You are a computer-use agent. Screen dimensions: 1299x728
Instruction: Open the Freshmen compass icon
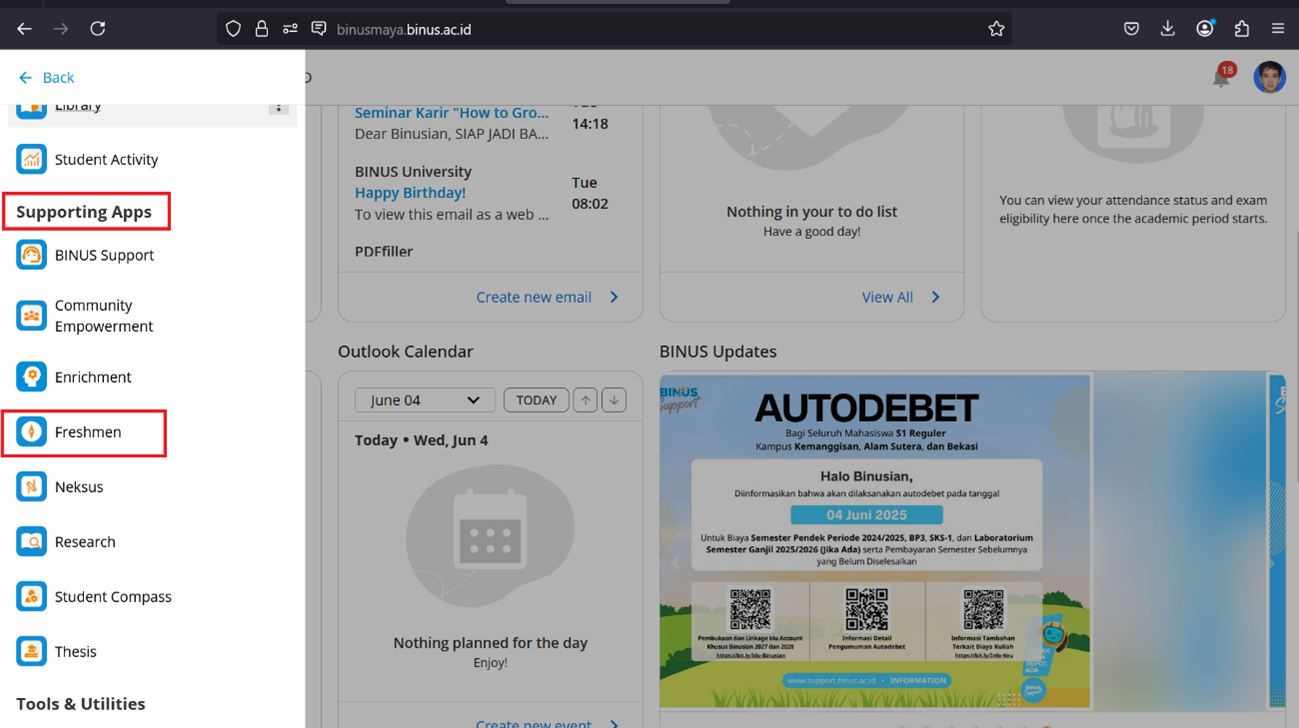pyautogui.click(x=31, y=432)
